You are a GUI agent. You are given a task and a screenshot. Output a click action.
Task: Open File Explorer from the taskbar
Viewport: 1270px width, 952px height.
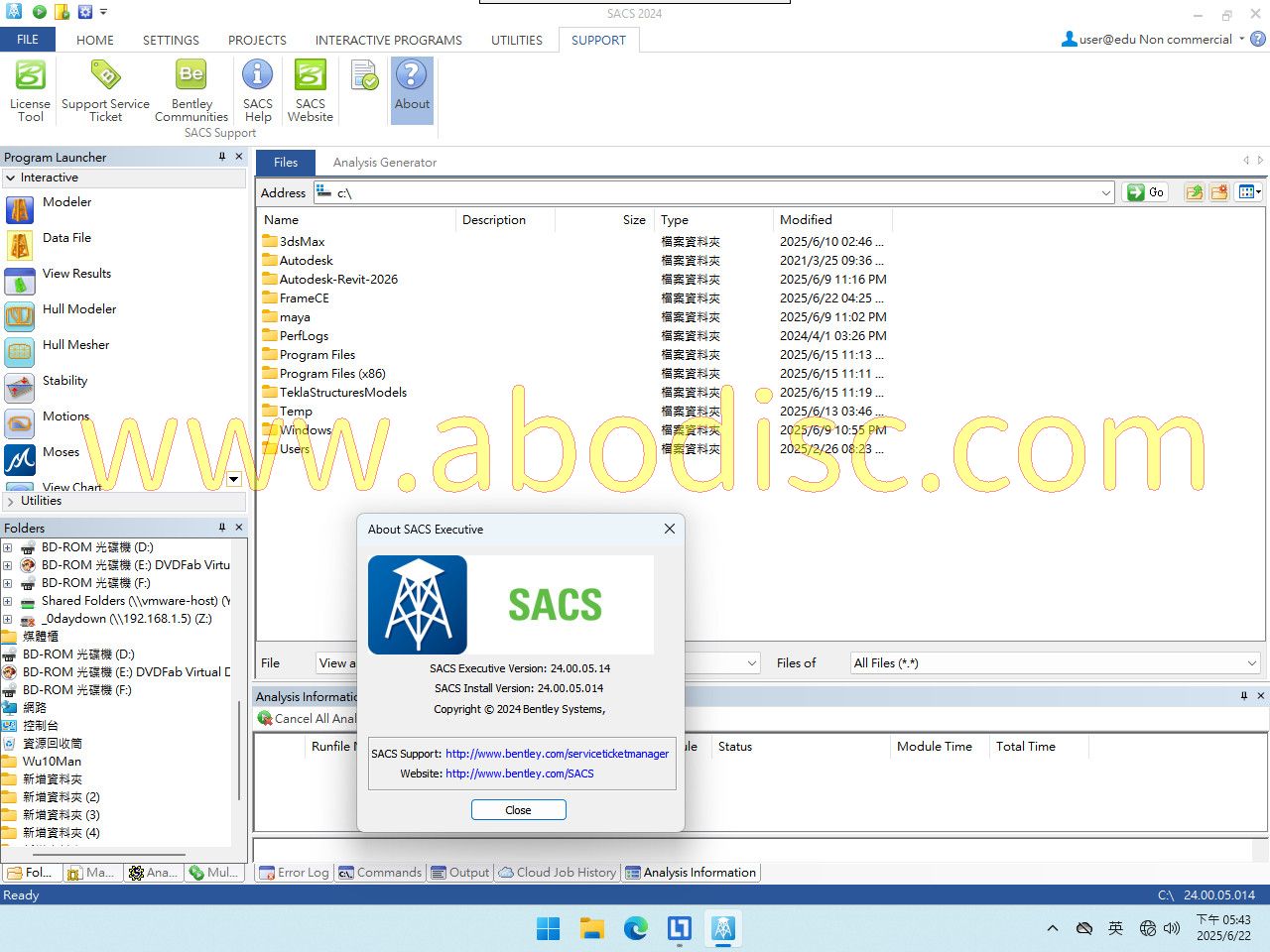[592, 928]
